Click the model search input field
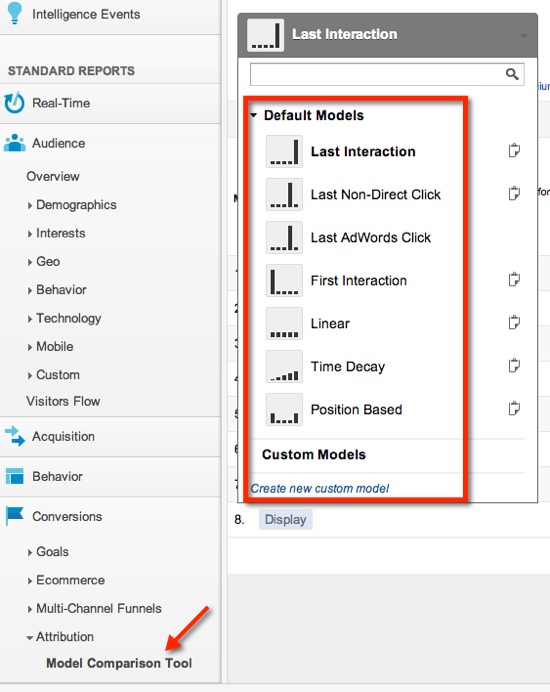550x692 pixels. coord(377,75)
